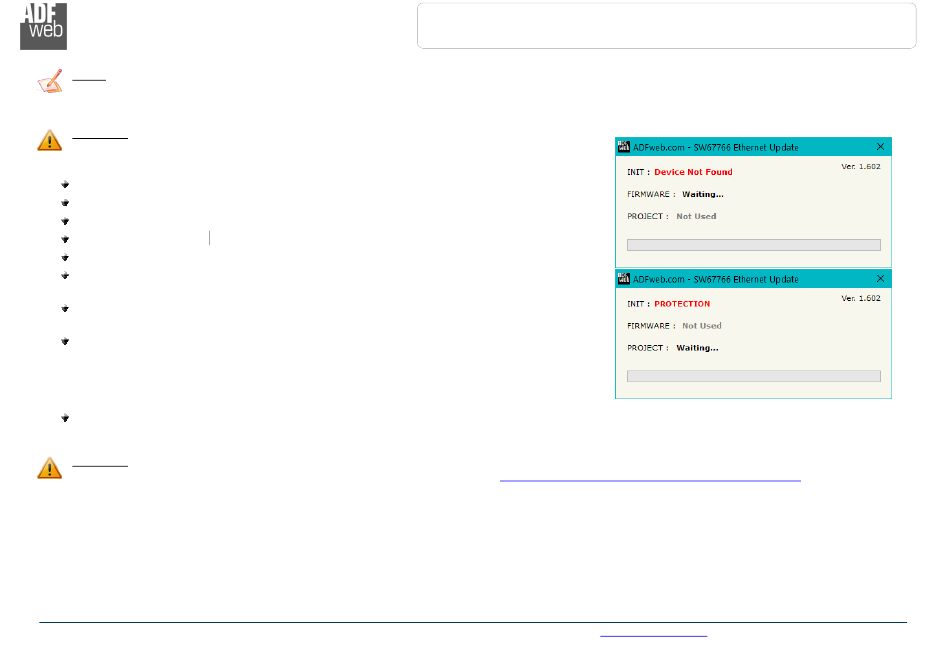Click the progress bar in the PROTECTION dialog
Viewport: 950px width, 654px height.
point(754,376)
